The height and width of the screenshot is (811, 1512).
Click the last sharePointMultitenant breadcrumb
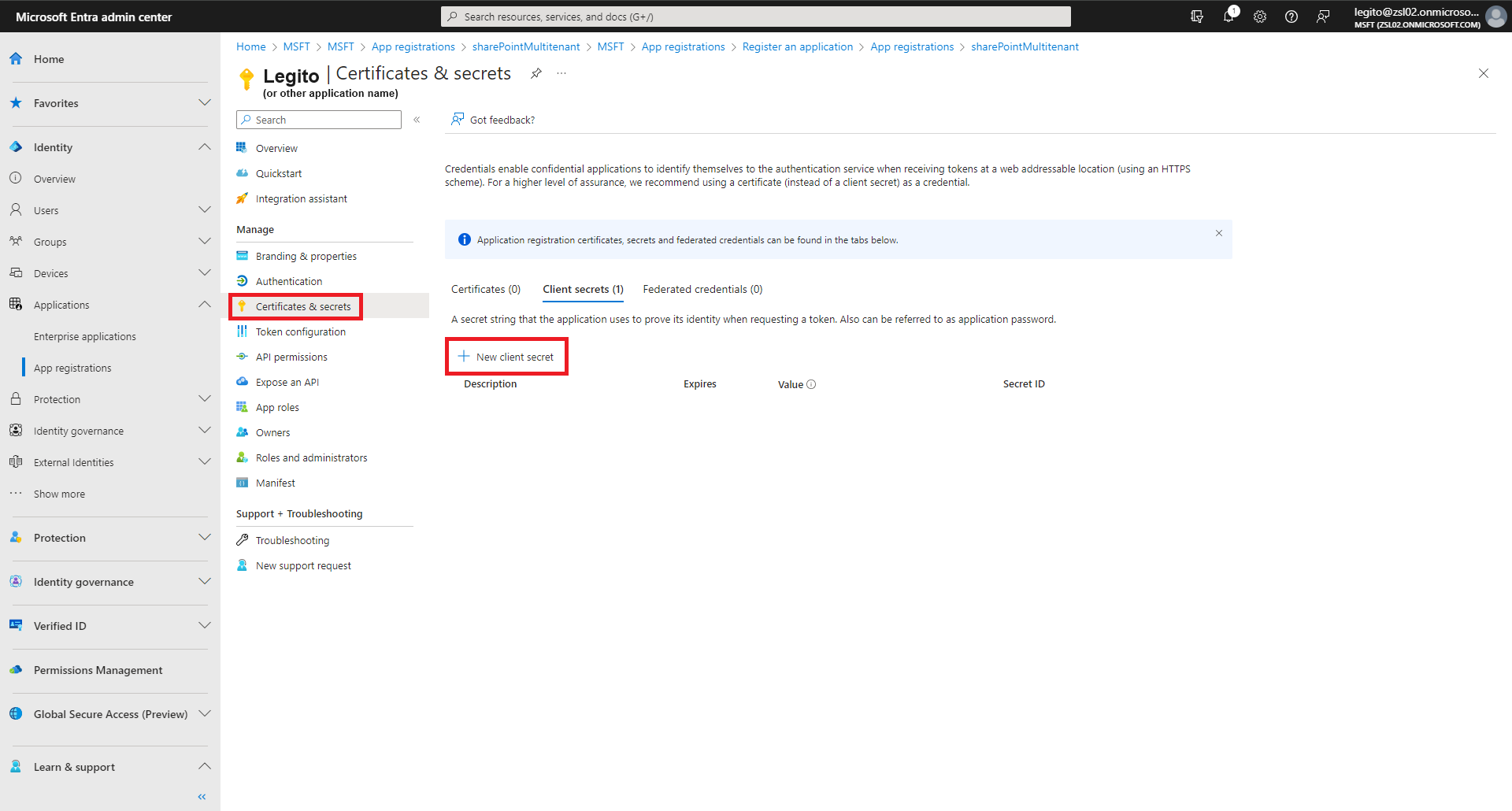tap(1025, 46)
